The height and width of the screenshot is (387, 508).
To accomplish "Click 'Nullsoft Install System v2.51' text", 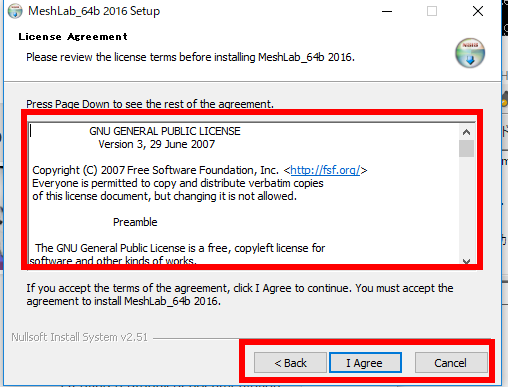I will [x=79, y=337].
